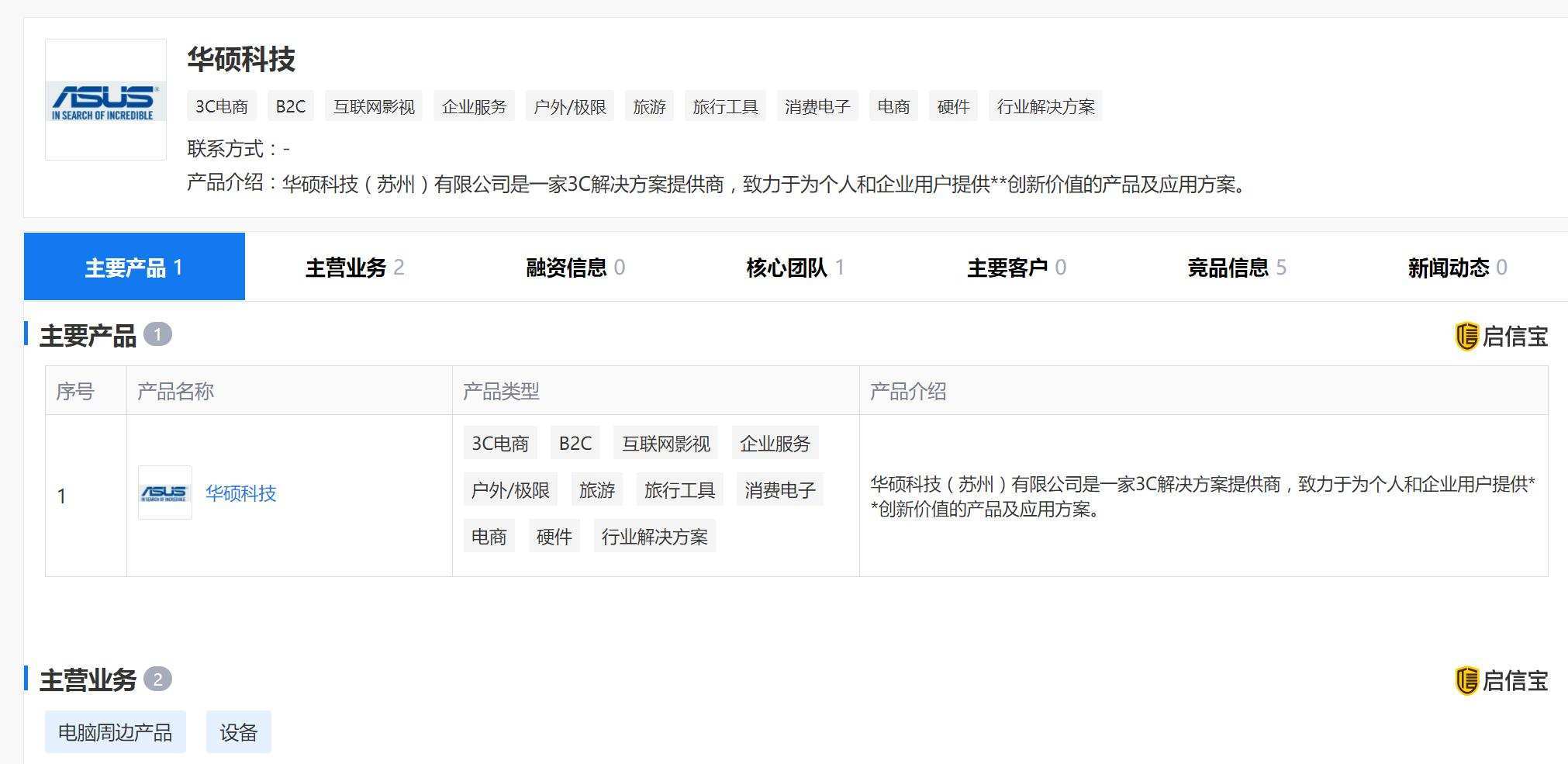This screenshot has width=1568, height=764.
Task: Click row number 1 cell
Action: click(x=86, y=496)
